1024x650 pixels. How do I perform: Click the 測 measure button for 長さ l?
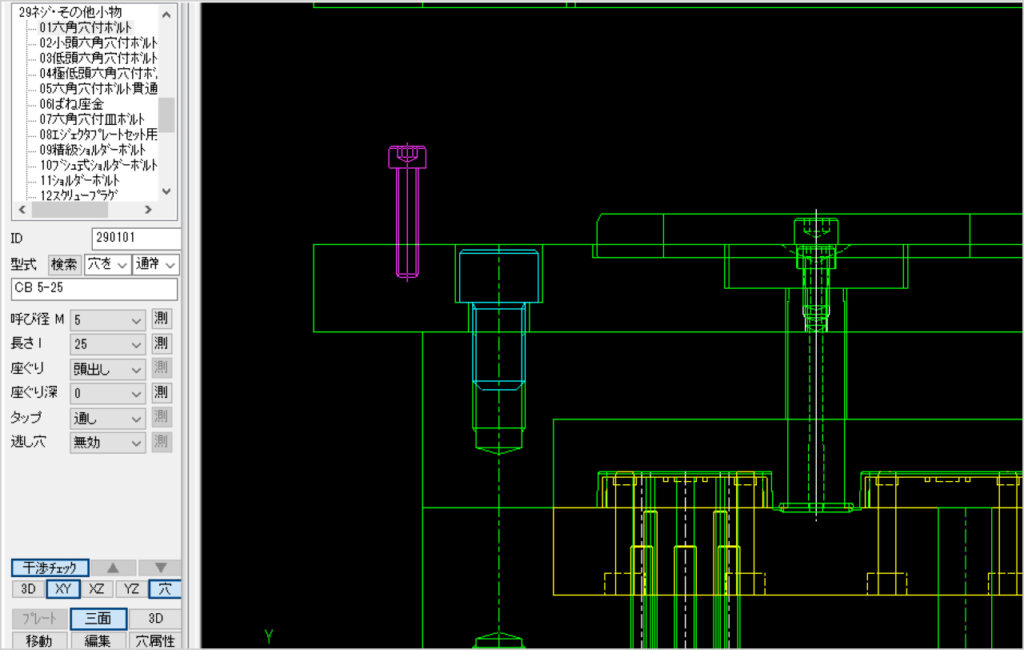click(x=161, y=344)
